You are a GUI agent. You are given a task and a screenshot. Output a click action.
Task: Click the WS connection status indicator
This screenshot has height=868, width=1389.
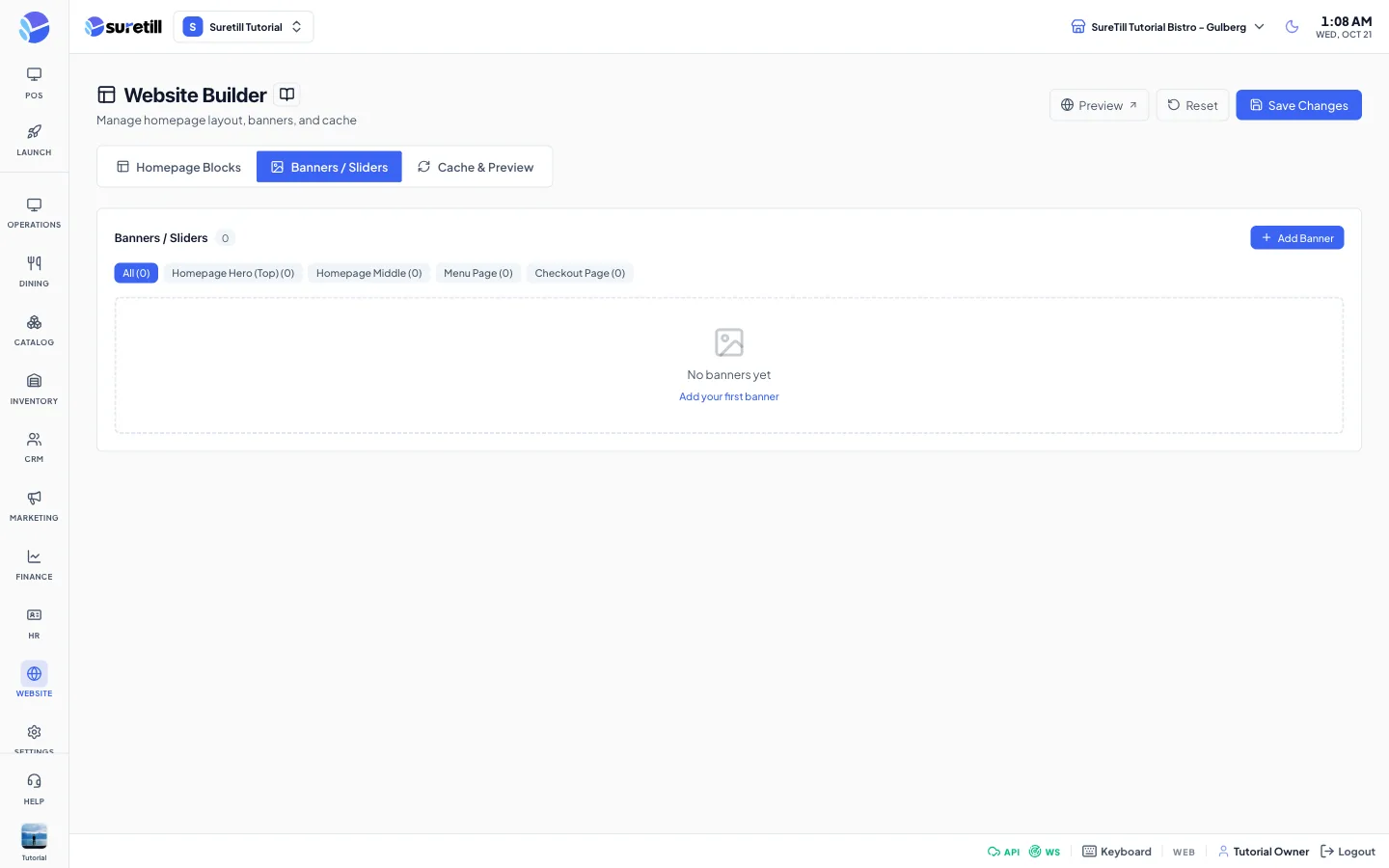tap(1045, 852)
